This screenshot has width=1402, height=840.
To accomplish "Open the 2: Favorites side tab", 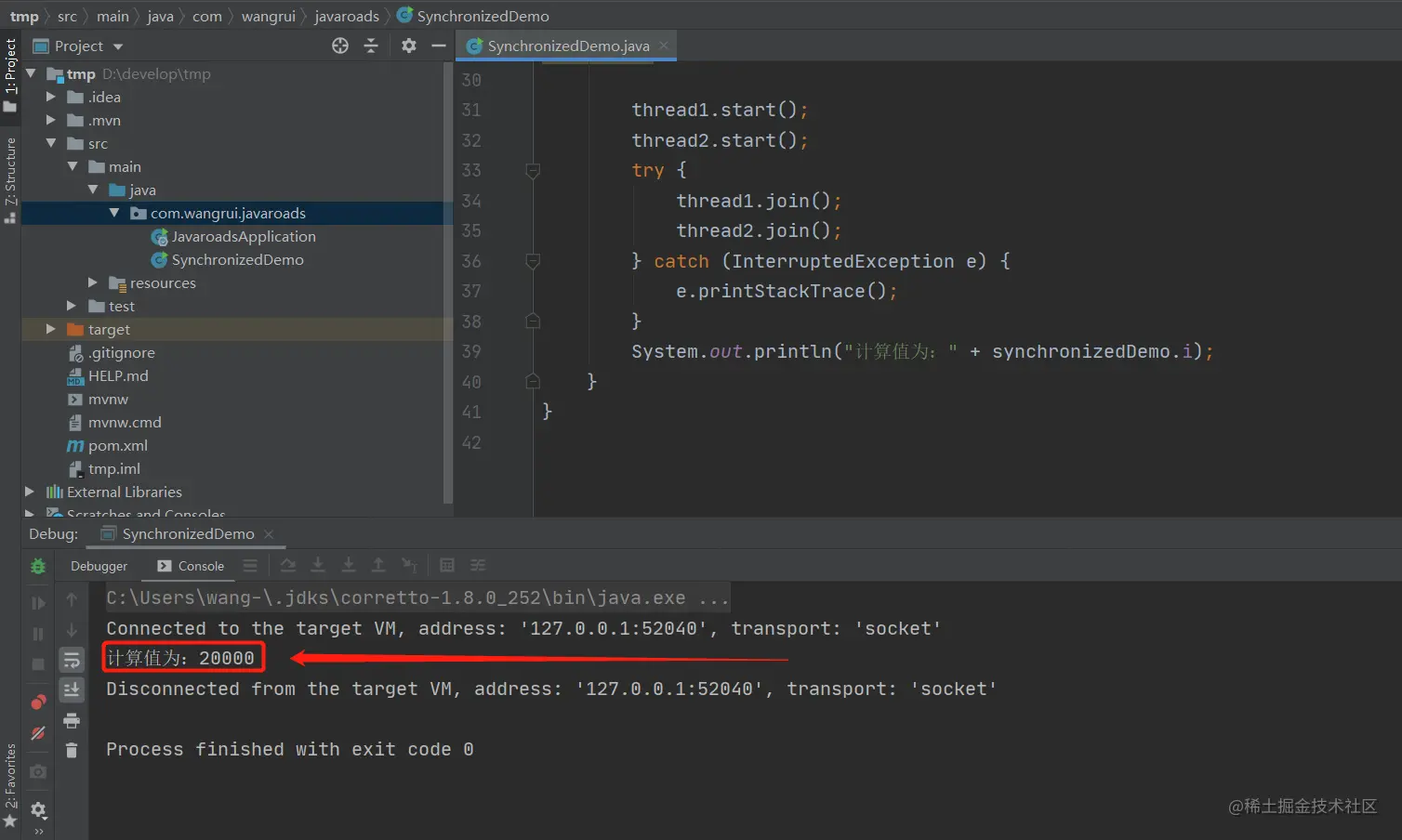I will (10, 786).
